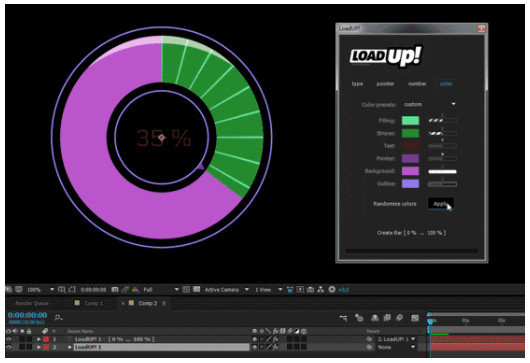
Task: Toggle shy switch on layer 1
Action: click(255, 339)
